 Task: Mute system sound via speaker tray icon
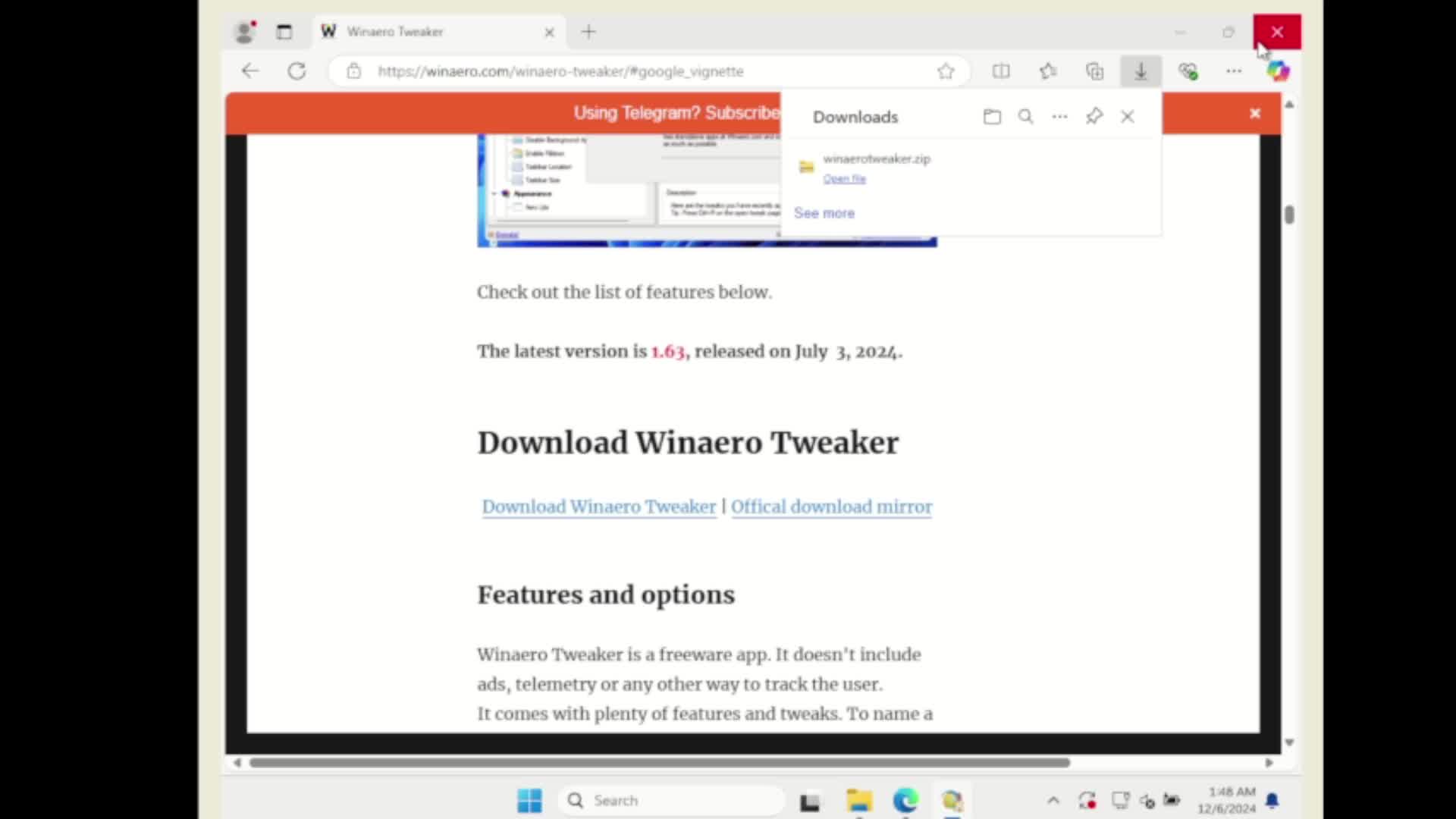point(1147,801)
